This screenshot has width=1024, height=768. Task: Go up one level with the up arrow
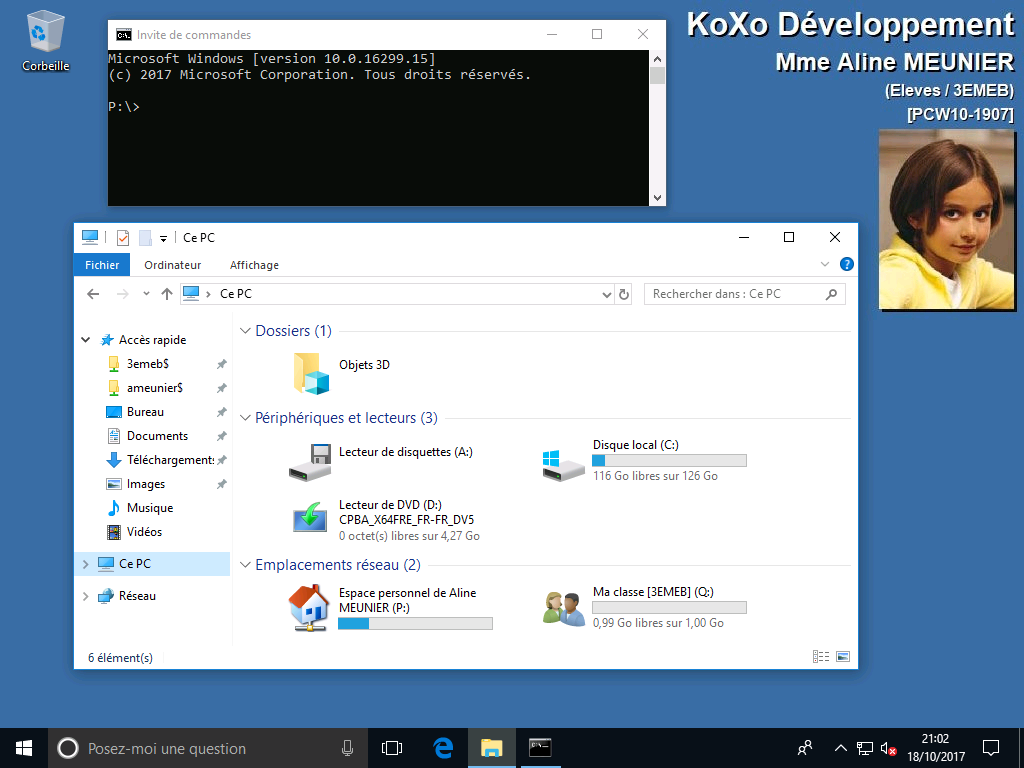[167, 295]
